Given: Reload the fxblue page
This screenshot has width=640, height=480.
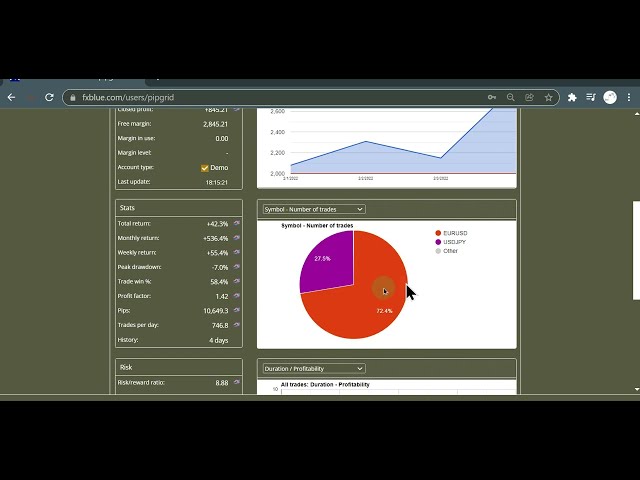Looking at the screenshot, I should tap(50, 97).
